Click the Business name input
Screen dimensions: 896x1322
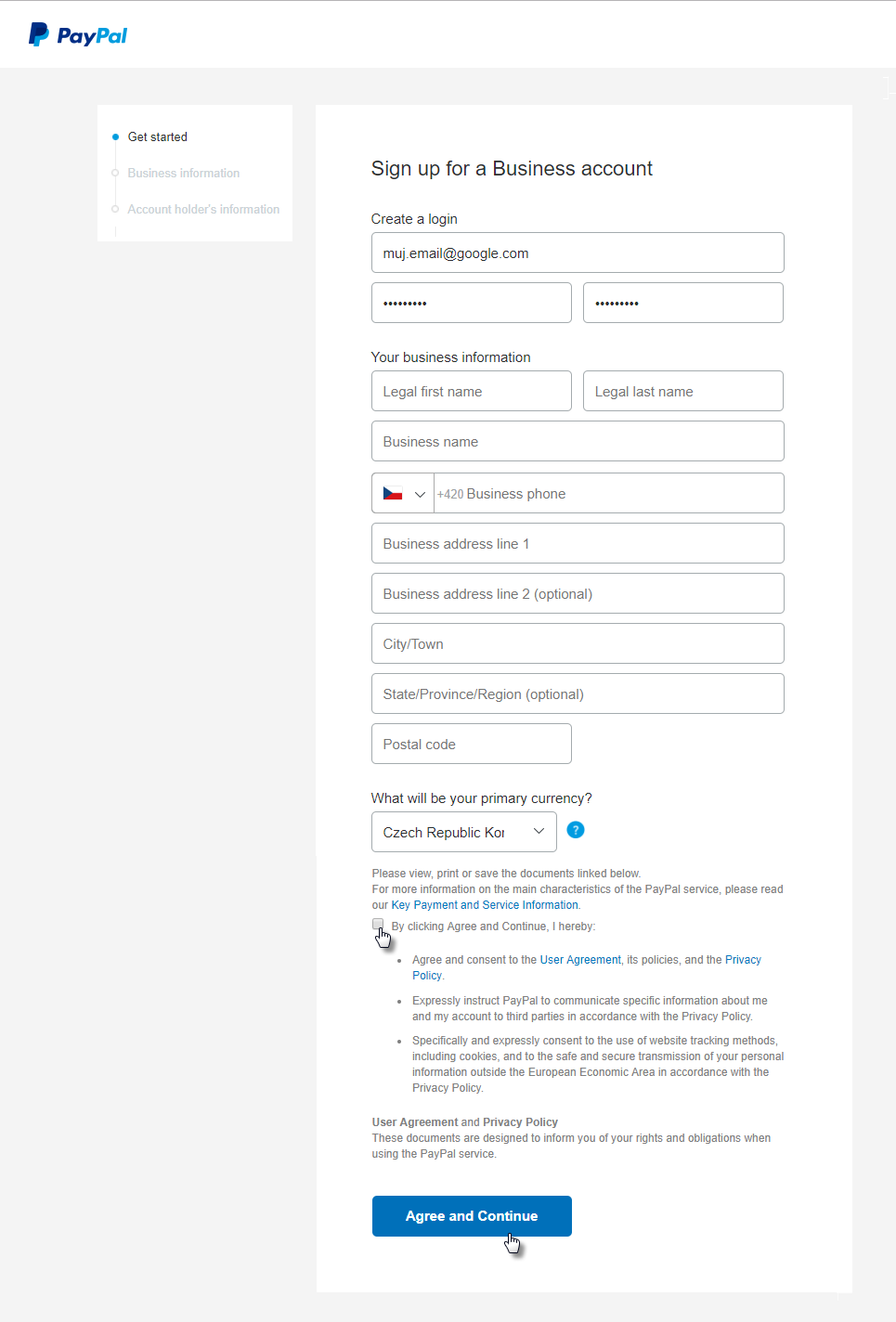pyautogui.click(x=578, y=441)
